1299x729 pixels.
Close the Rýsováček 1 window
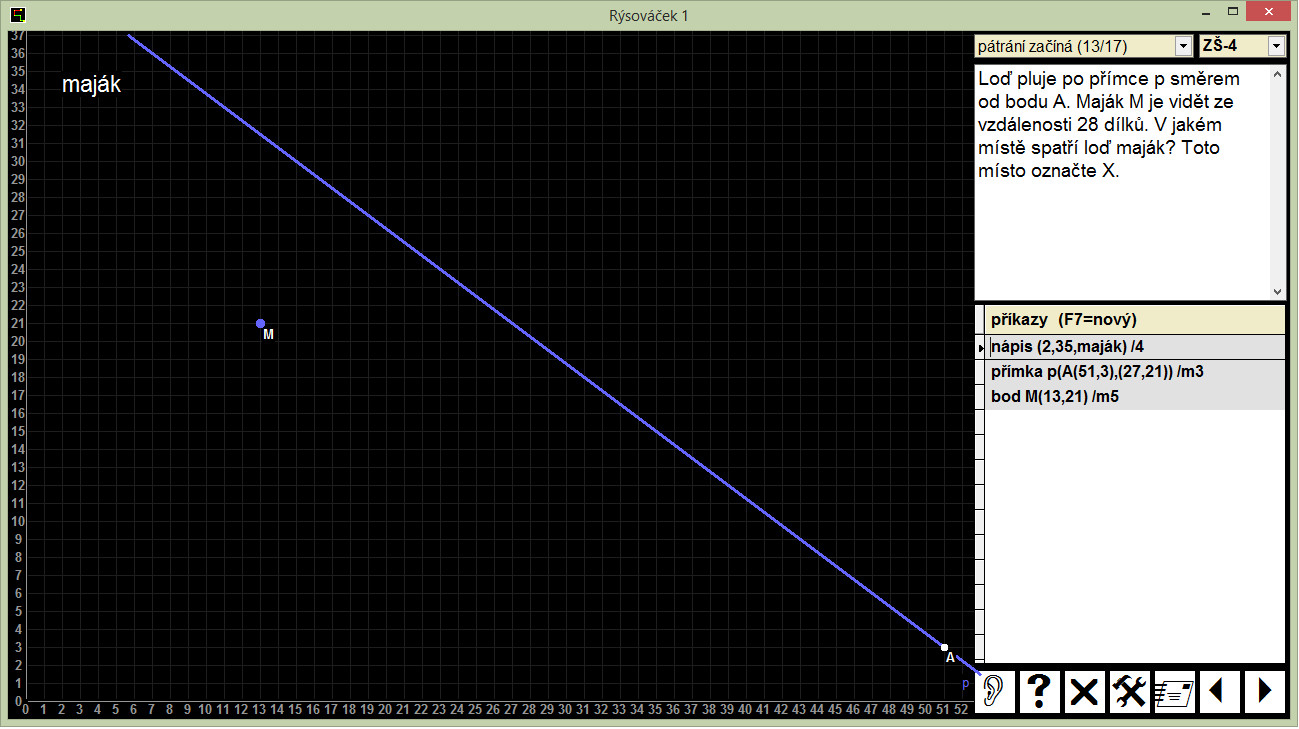click(x=1270, y=13)
